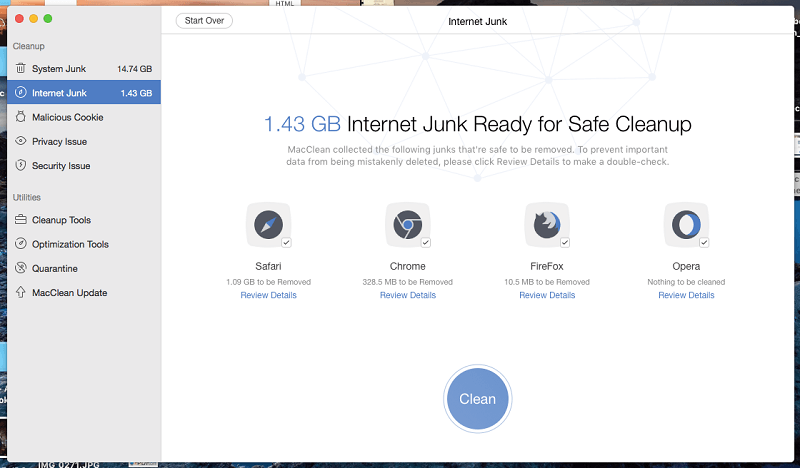Click '1.09 GB to be Removed' text
The height and width of the screenshot is (468, 800).
click(x=268, y=282)
